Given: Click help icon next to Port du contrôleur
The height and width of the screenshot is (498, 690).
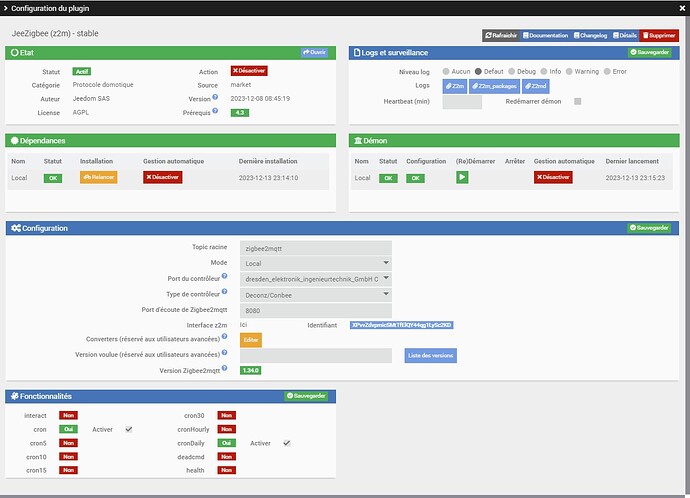Looking at the screenshot, I should tap(224, 276).
